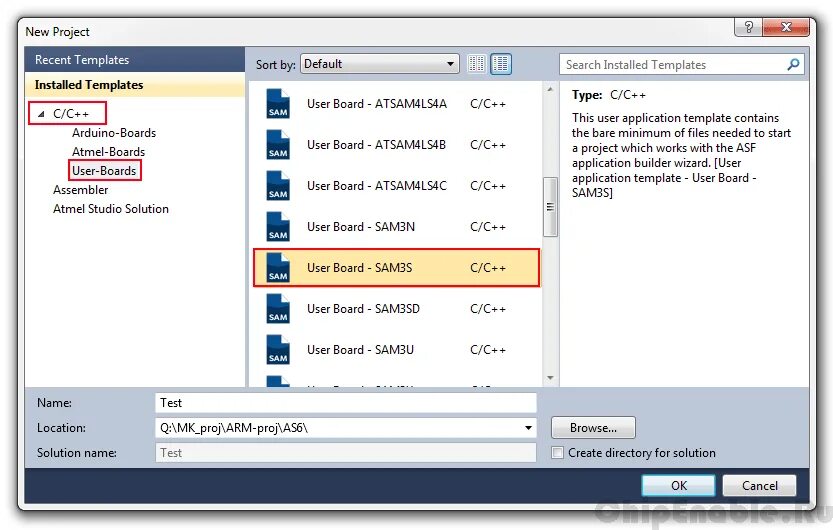833x530 pixels.
Task: Open the Sort by Default dropdown
Action: click(x=380, y=64)
